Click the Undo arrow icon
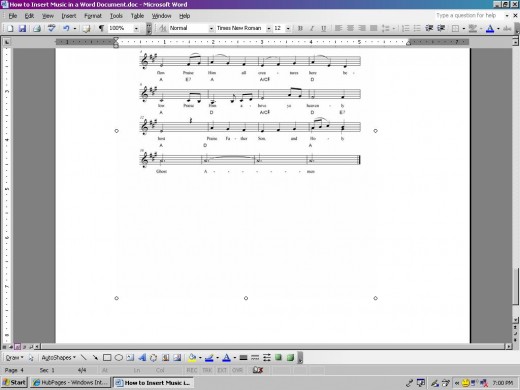Viewport: 520px width, 390px height. 66,28
